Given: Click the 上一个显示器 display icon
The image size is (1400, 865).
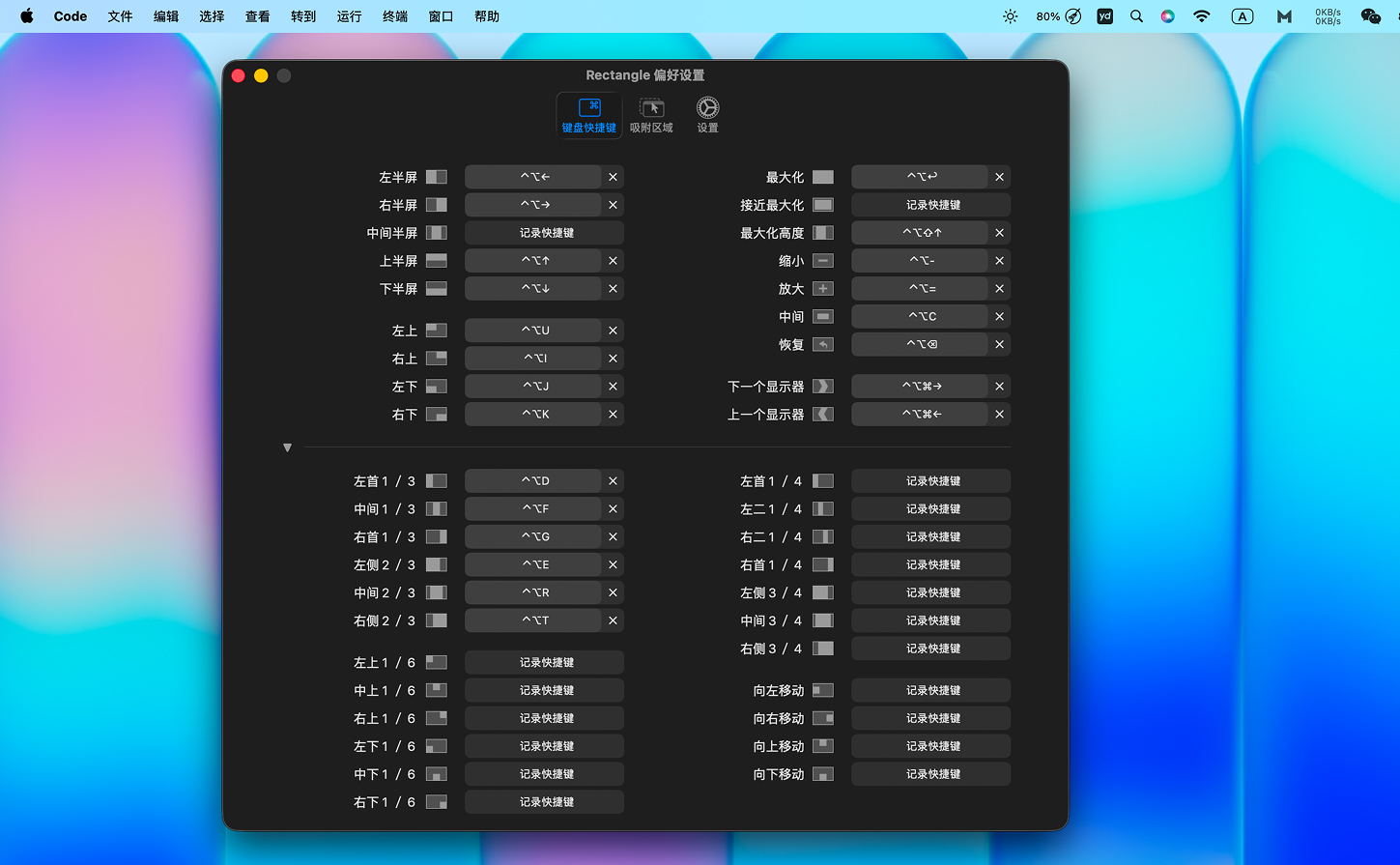Looking at the screenshot, I should click(x=822, y=414).
